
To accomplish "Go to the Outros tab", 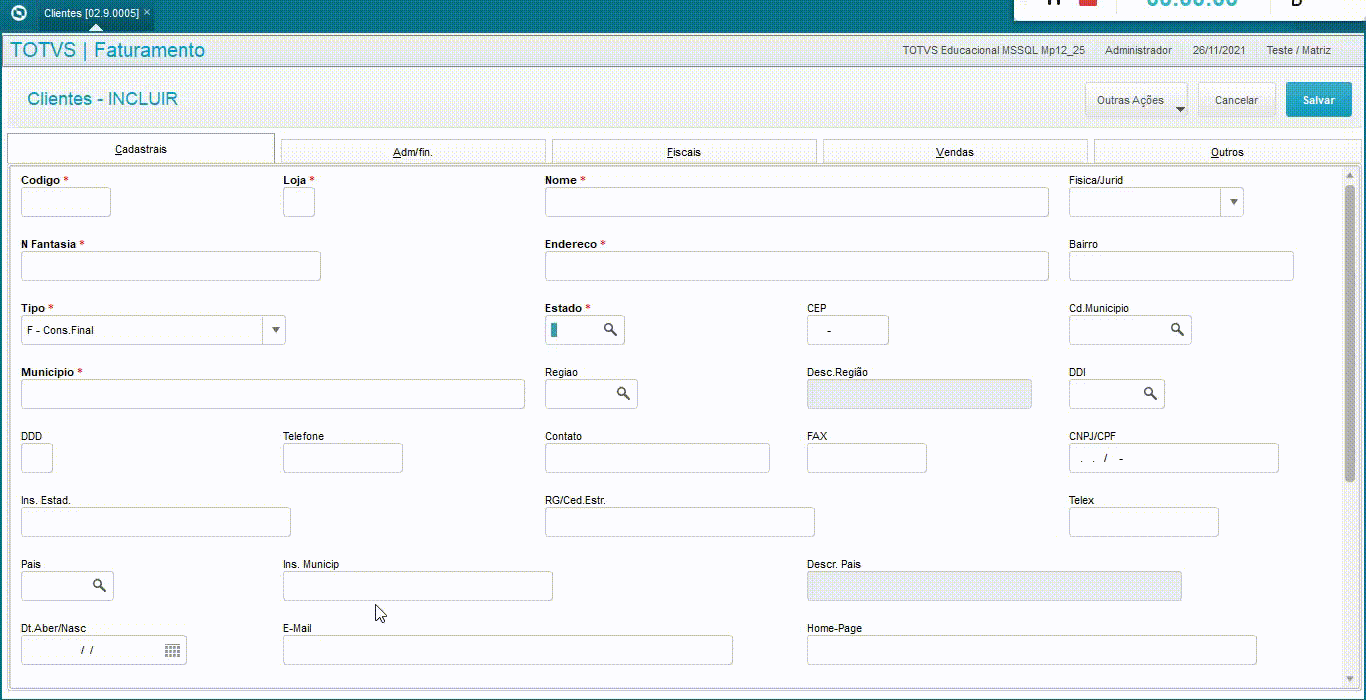I will coord(1227,152).
